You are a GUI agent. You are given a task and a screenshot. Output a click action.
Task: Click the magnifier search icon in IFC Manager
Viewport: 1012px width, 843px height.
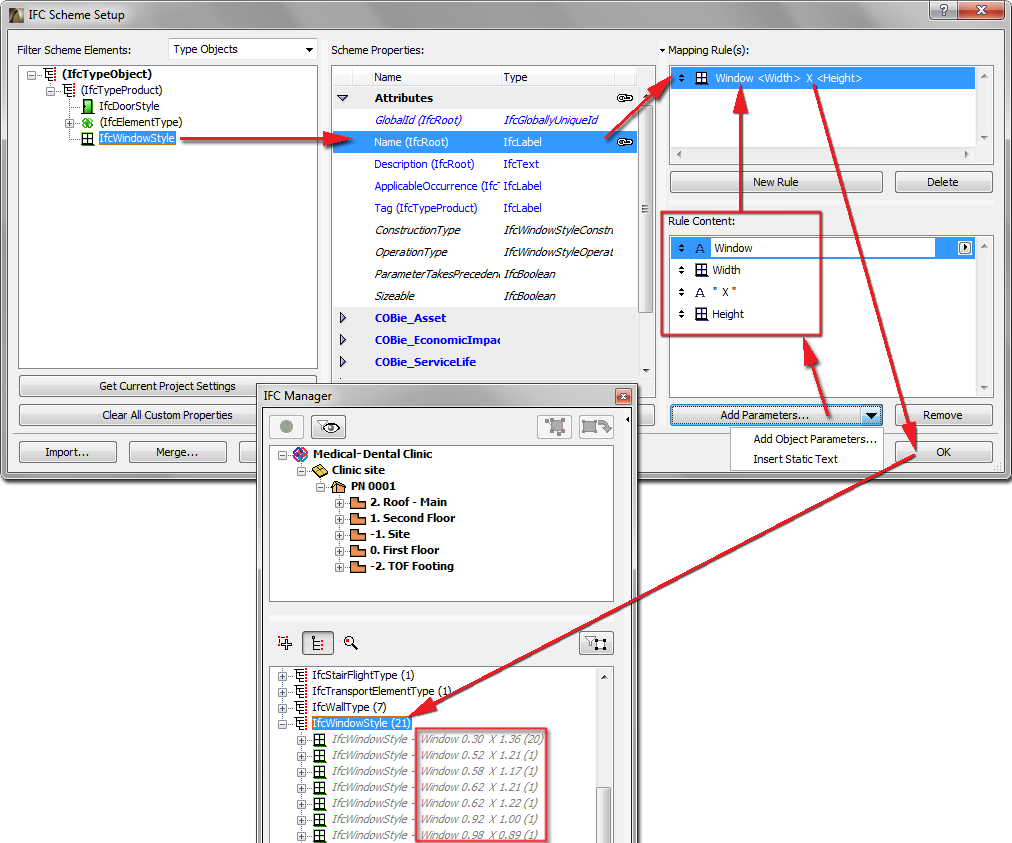[350, 643]
